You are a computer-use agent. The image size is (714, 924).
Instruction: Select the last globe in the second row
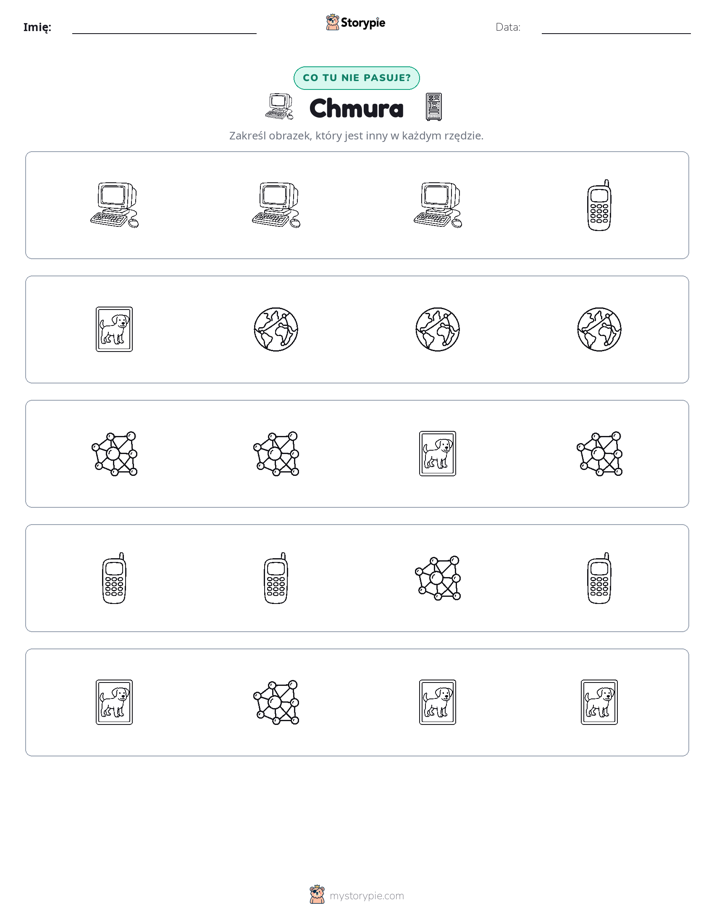[x=599, y=329]
